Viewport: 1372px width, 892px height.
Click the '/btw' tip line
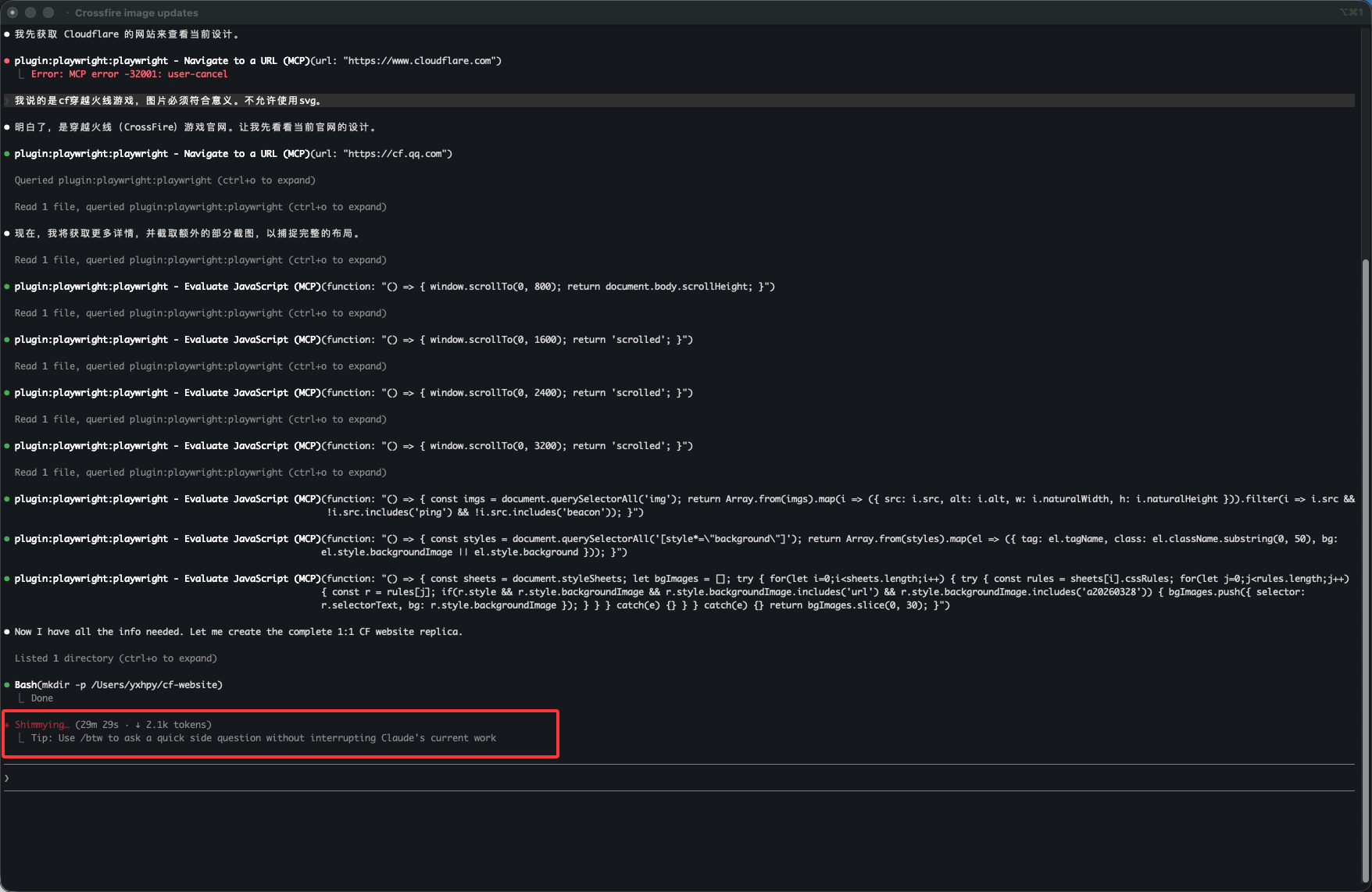point(263,738)
